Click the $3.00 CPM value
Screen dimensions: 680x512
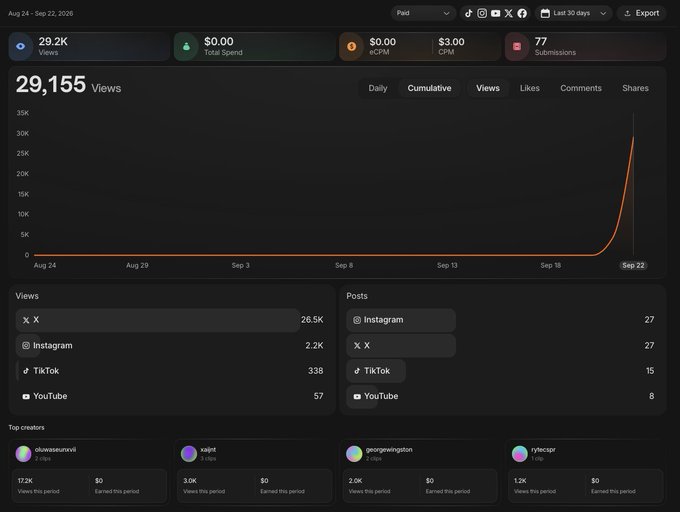click(451, 42)
